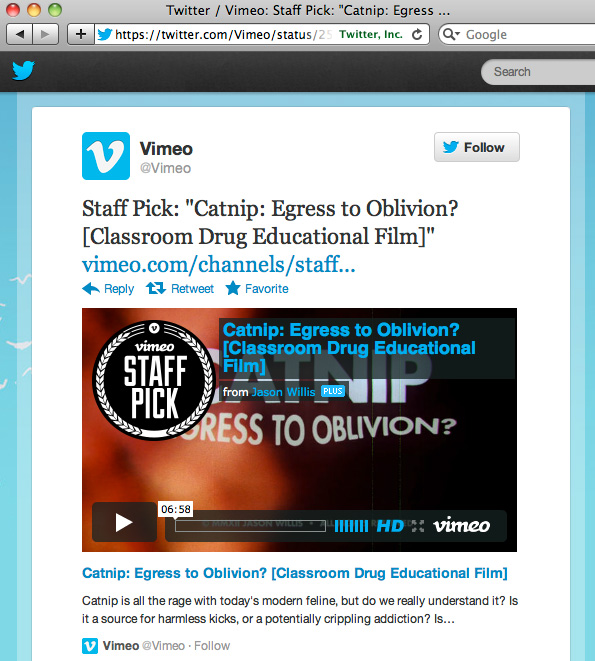
Task: Follow Vimeo with the Follow button
Action: pos(477,147)
